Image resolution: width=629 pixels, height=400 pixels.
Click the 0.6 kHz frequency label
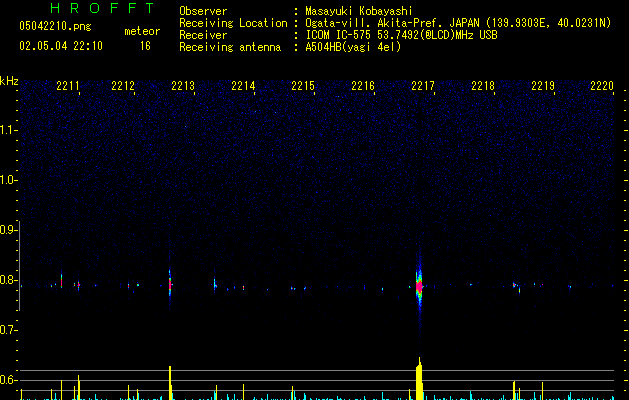8,380
